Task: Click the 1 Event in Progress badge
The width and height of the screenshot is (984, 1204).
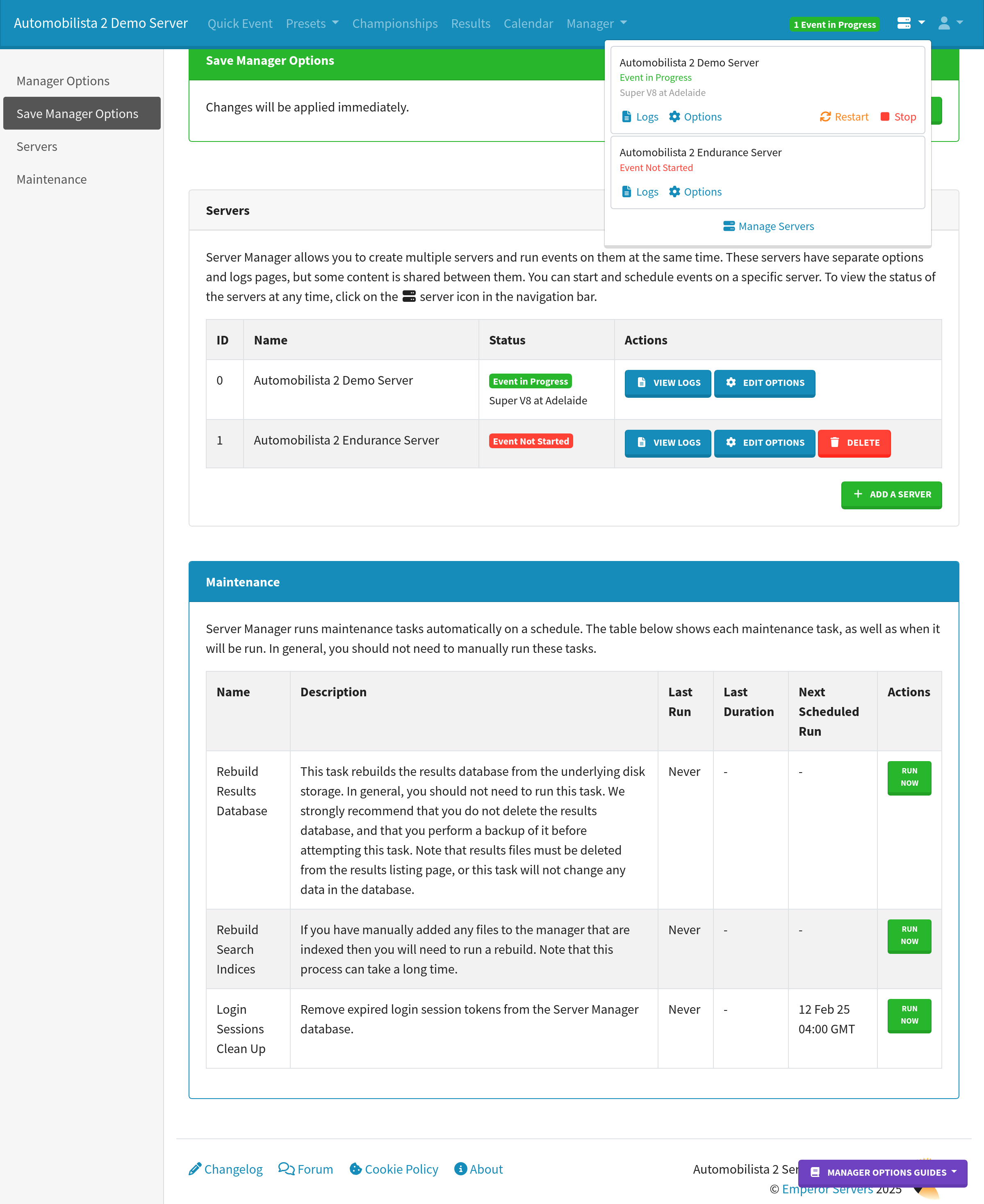Action: pos(834,24)
